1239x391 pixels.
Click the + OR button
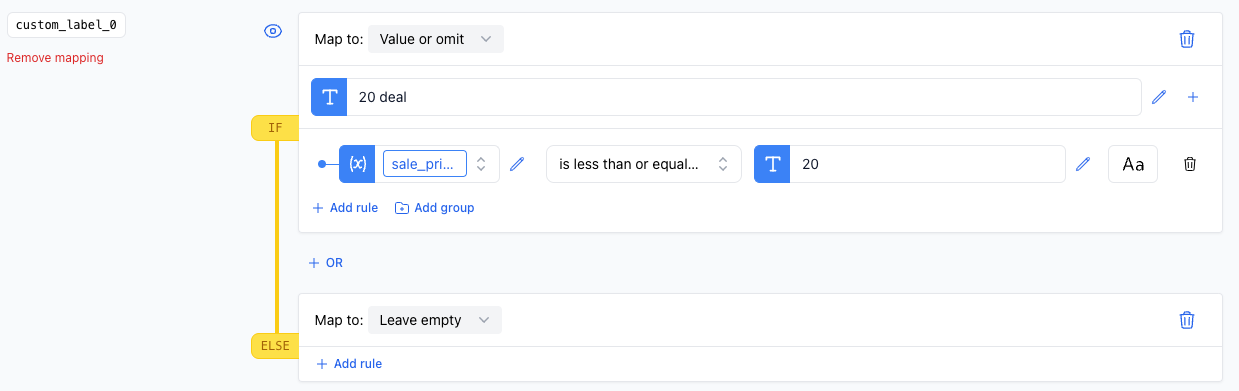click(326, 263)
